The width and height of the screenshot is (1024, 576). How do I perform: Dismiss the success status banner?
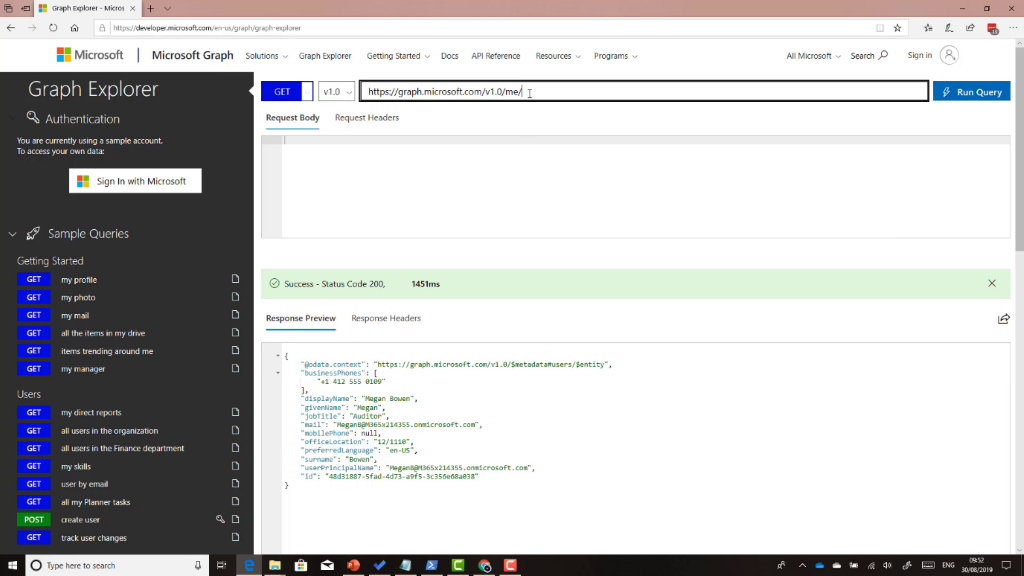991,283
